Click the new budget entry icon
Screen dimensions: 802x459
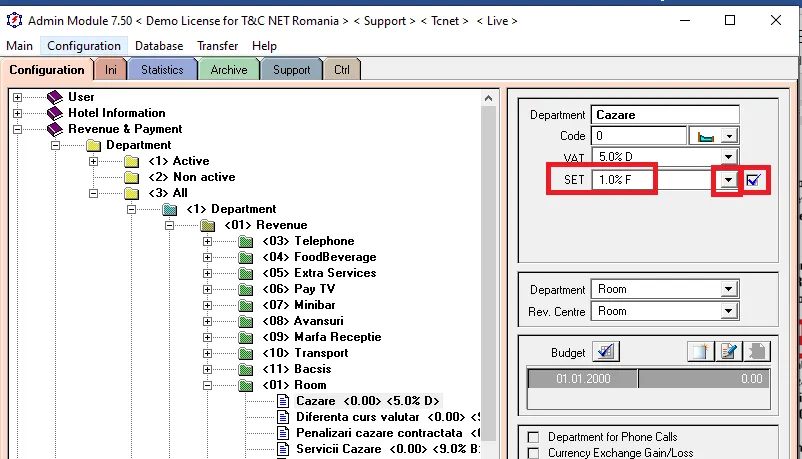point(701,352)
